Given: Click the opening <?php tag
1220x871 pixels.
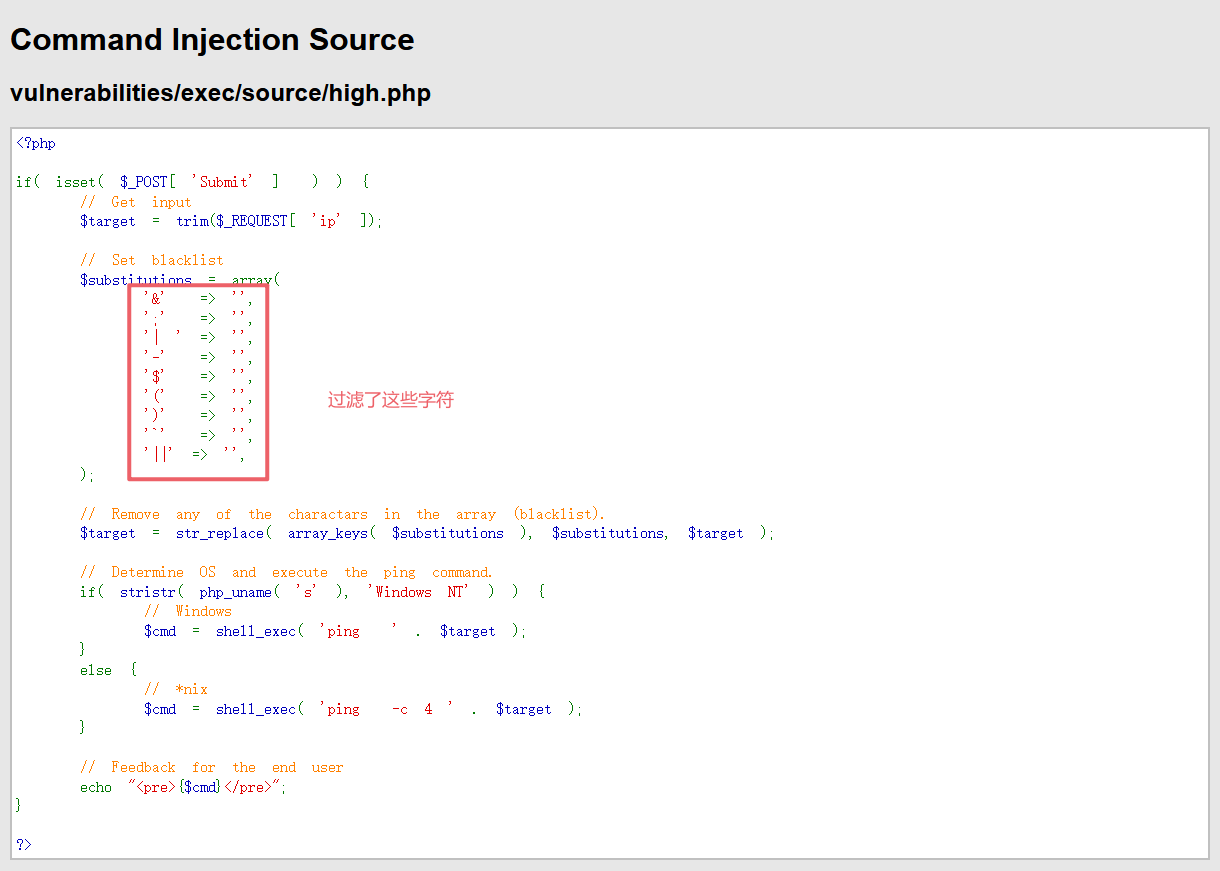Looking at the screenshot, I should (x=36, y=143).
